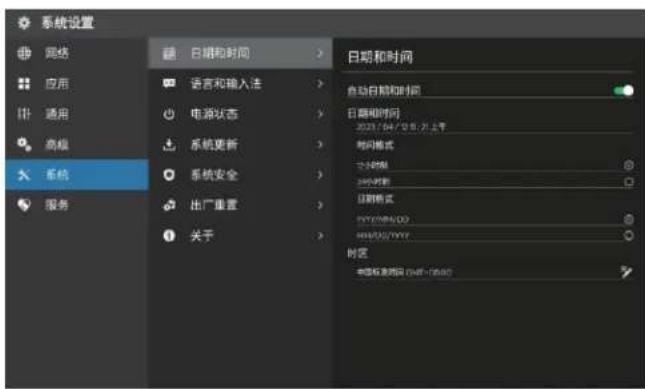Open the 通用 general sliders icon
This screenshot has height=389, width=645.
tap(24, 114)
